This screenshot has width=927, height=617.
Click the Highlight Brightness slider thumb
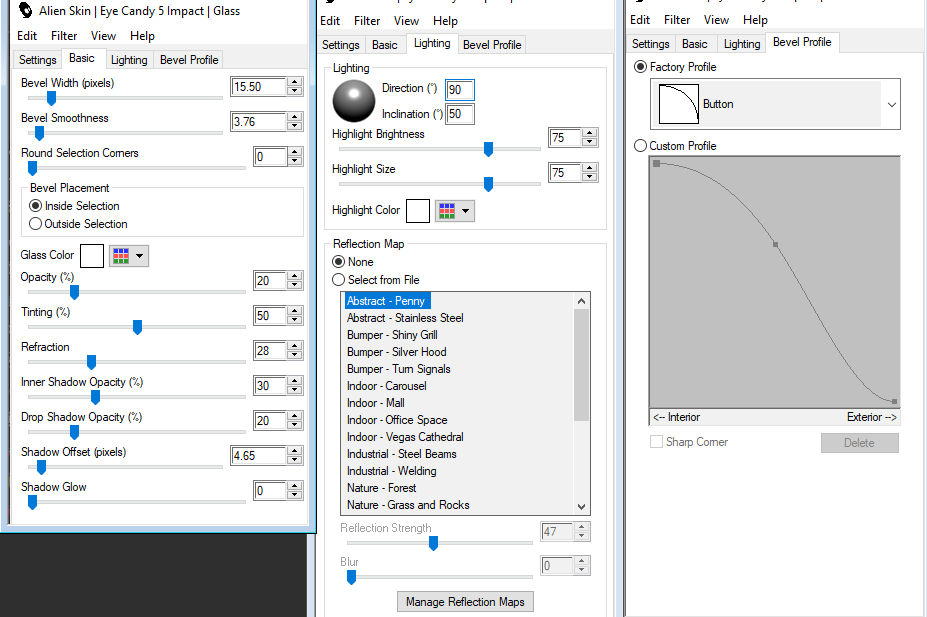488,149
